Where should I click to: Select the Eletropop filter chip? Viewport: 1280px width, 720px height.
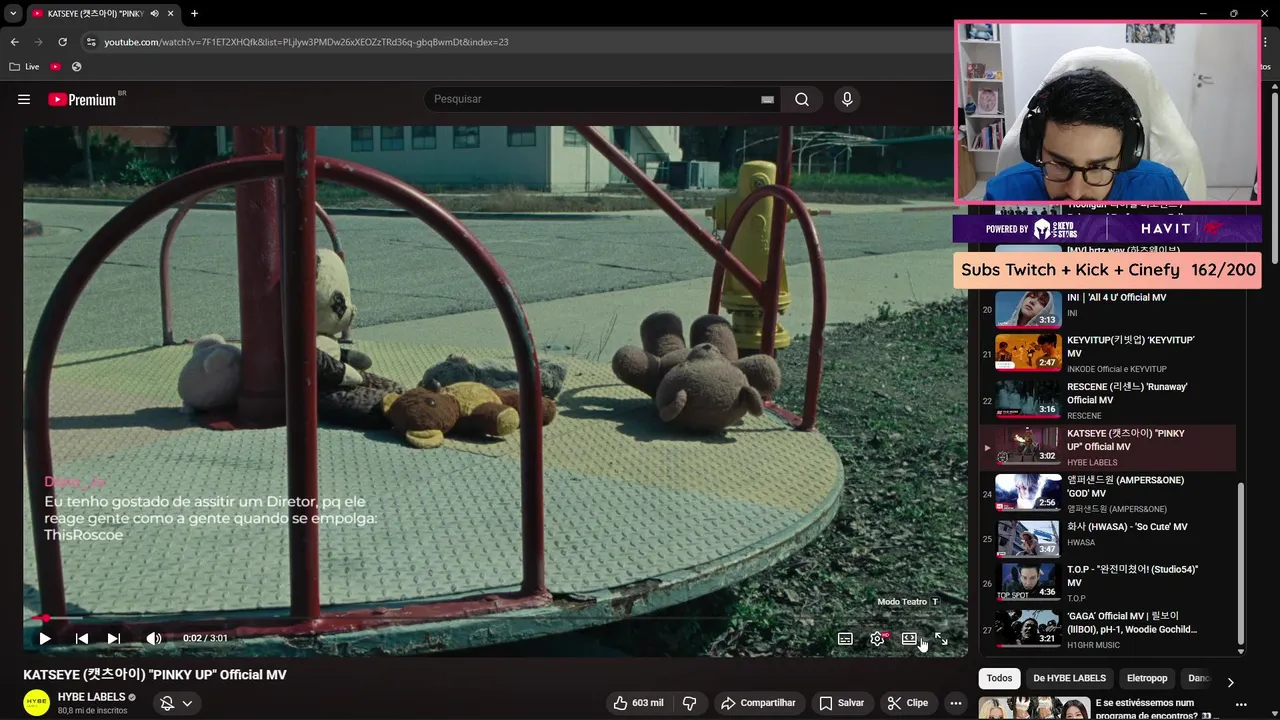coord(1147,678)
